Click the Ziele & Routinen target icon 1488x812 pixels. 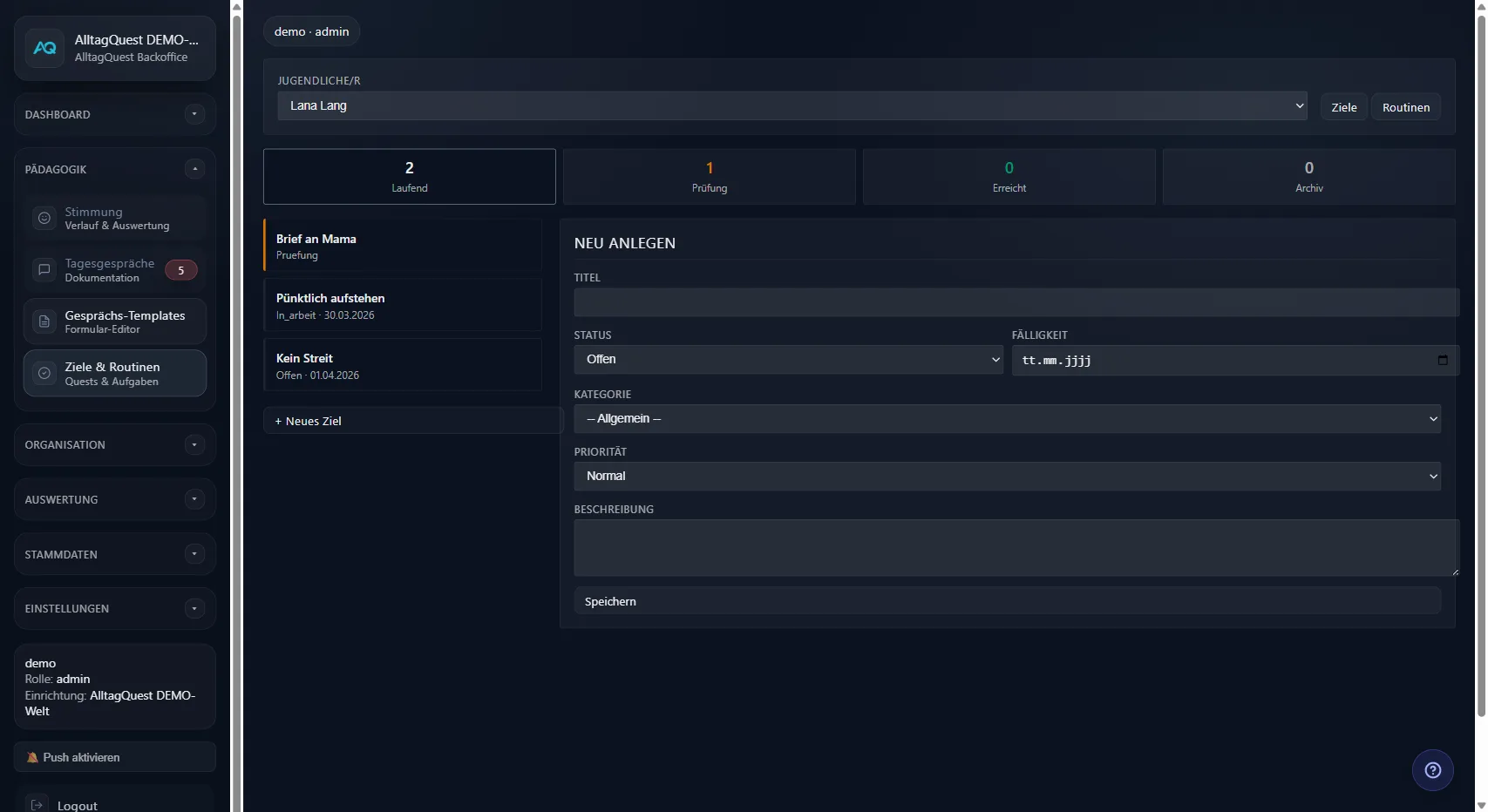click(x=44, y=373)
